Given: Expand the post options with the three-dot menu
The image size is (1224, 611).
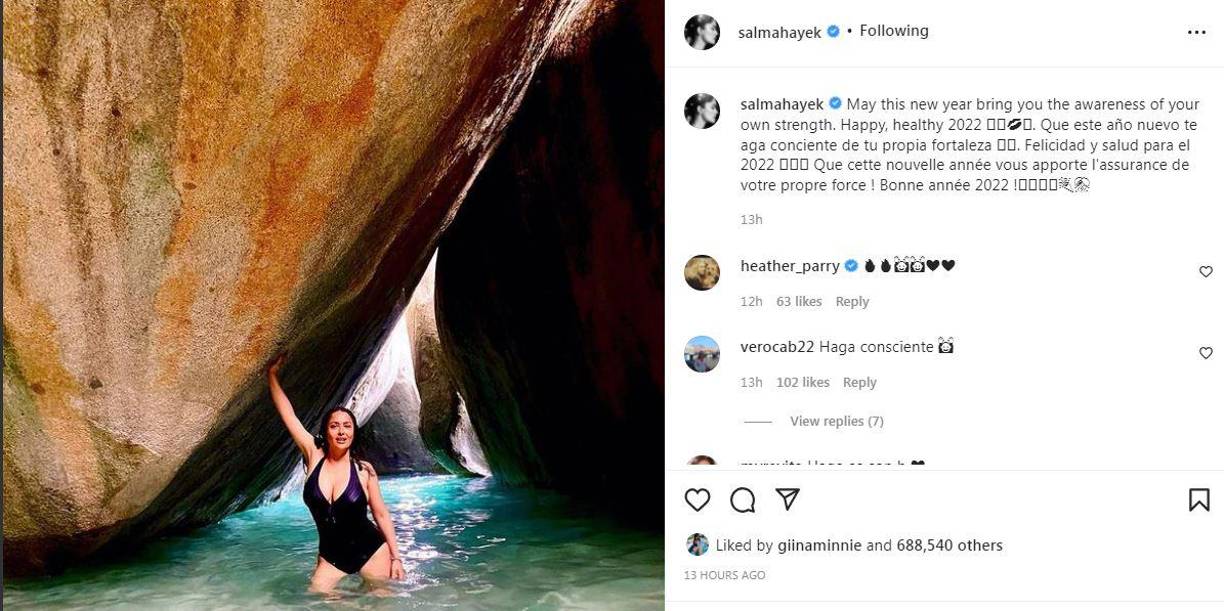Looking at the screenshot, I should tap(1196, 33).
